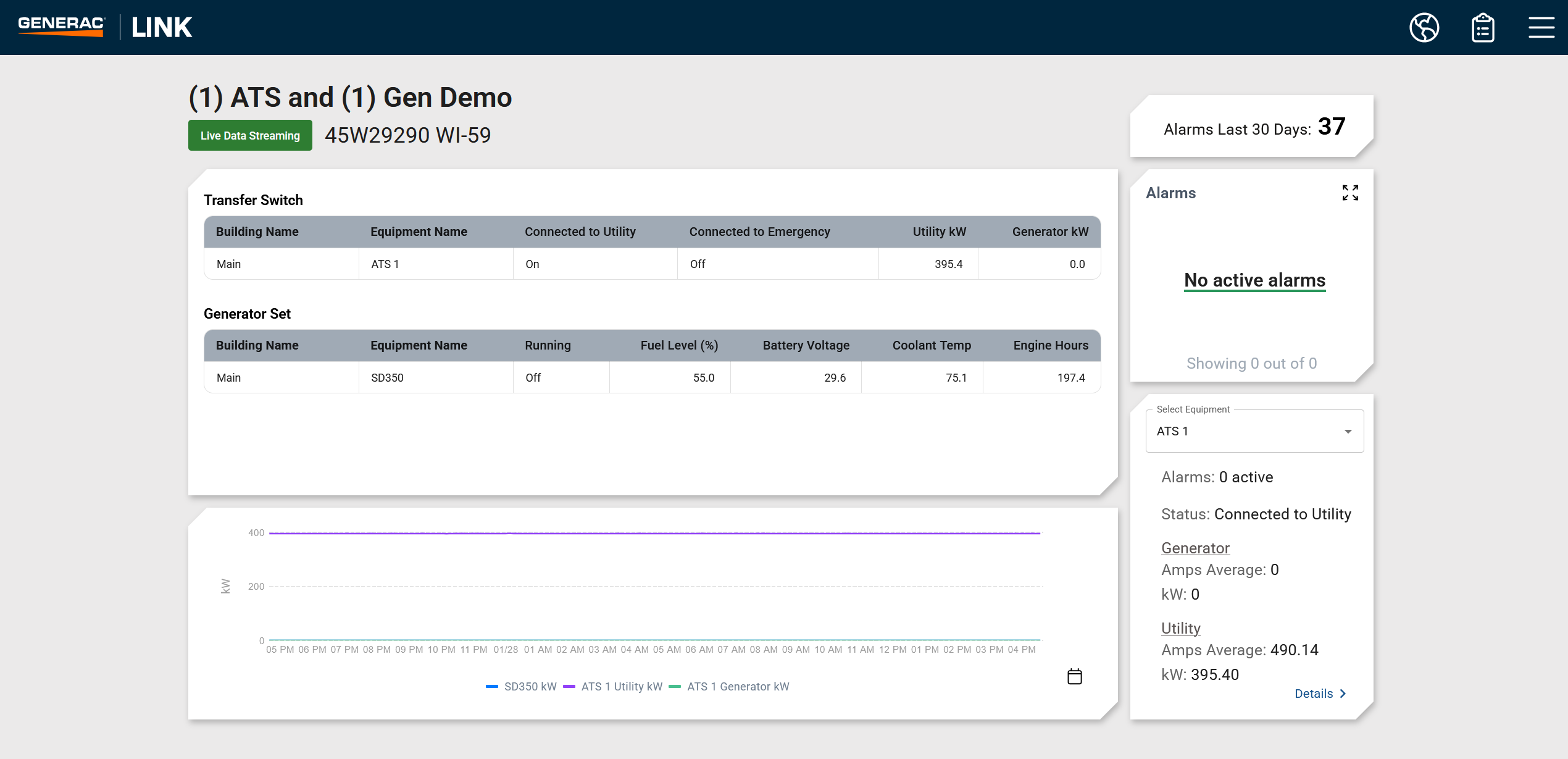This screenshot has width=1568, height=759.
Task: Click the dropdown arrow beside ATS 1
Action: click(x=1348, y=431)
